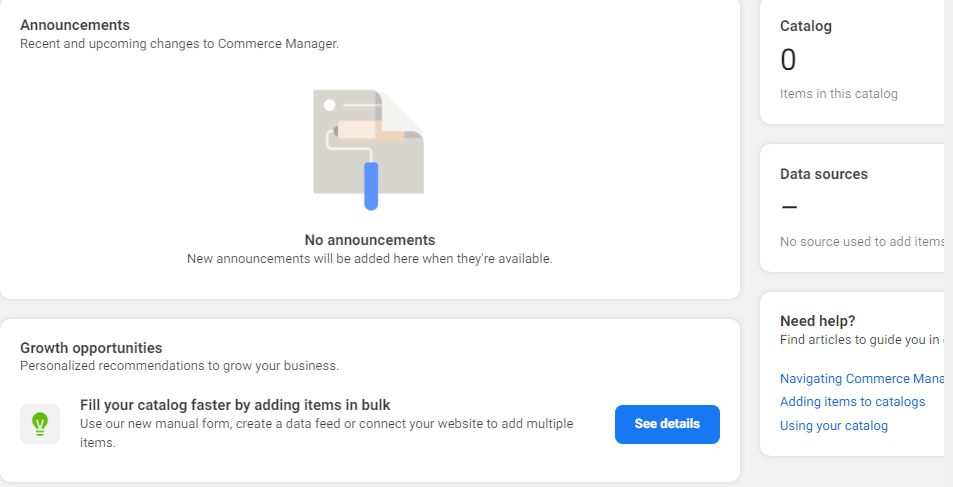This screenshot has width=953, height=487.
Task: Select the Catalog card title
Action: (805, 26)
